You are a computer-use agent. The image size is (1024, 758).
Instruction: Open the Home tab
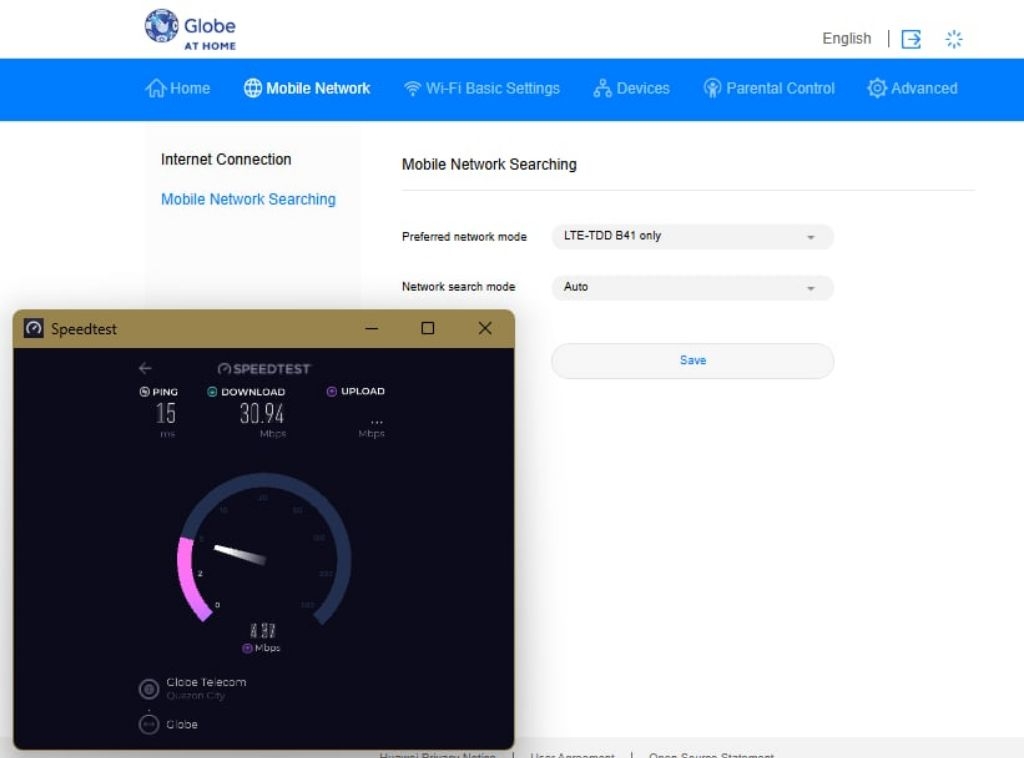tap(178, 88)
